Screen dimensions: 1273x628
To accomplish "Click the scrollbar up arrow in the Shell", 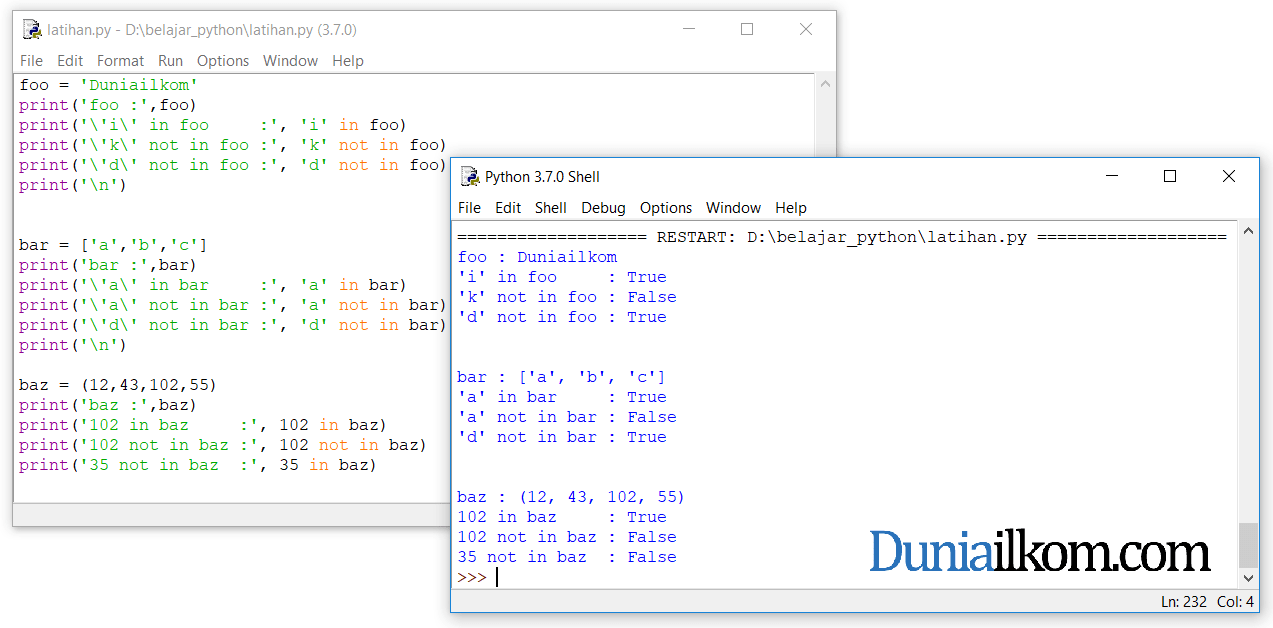I will 1247,229.
